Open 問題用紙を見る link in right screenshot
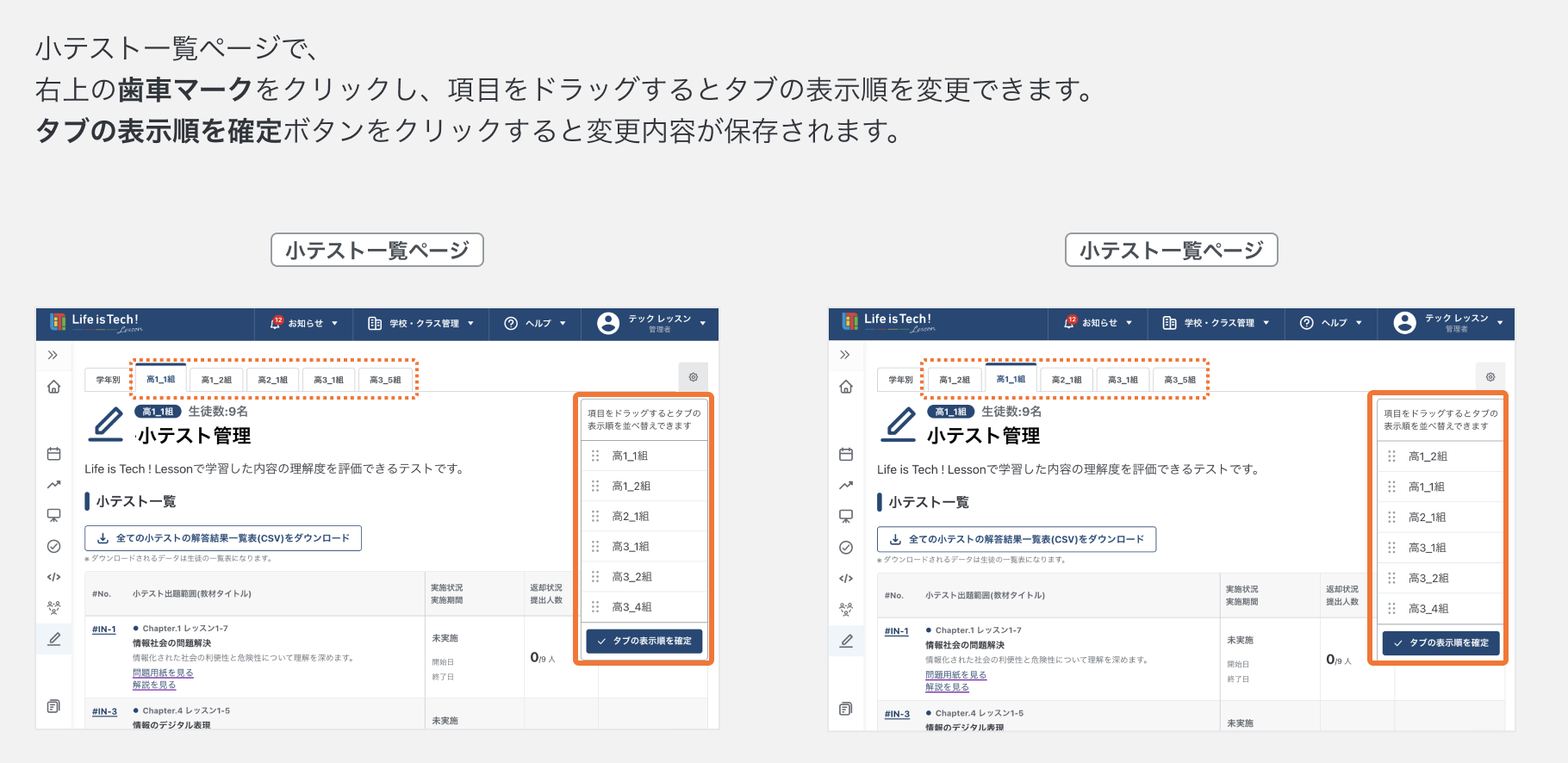This screenshot has height=763, width=1568. click(x=955, y=675)
